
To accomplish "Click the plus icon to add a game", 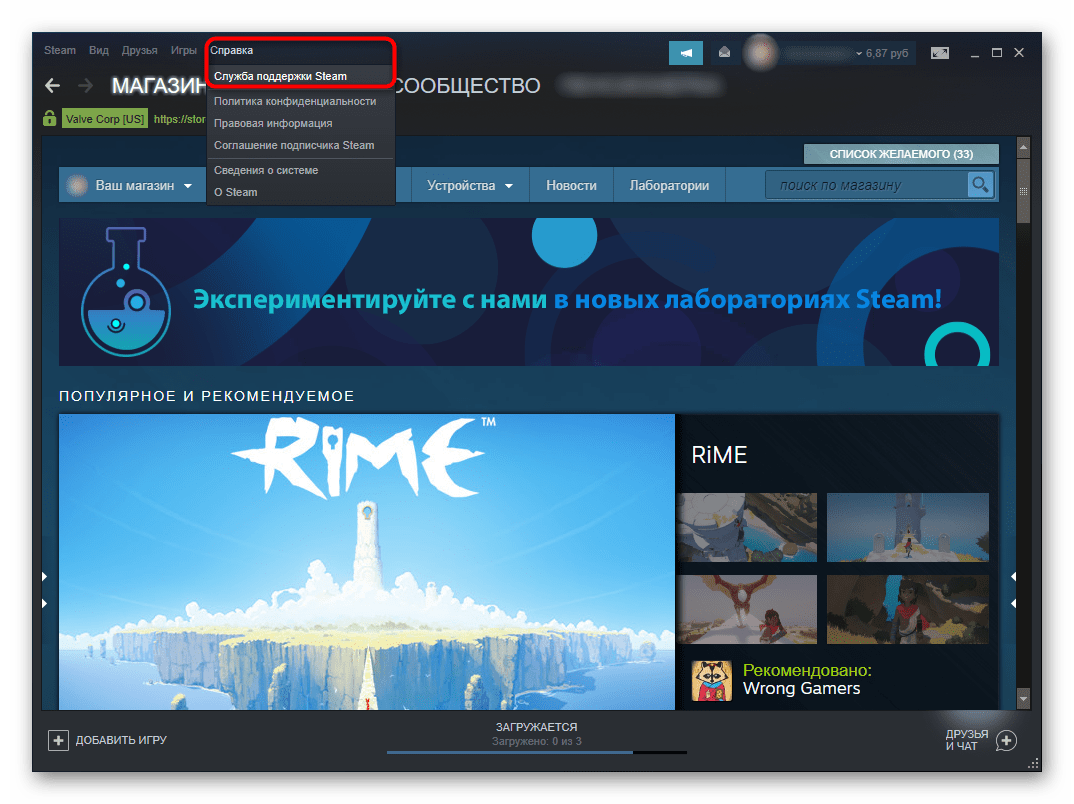I will [x=59, y=740].
